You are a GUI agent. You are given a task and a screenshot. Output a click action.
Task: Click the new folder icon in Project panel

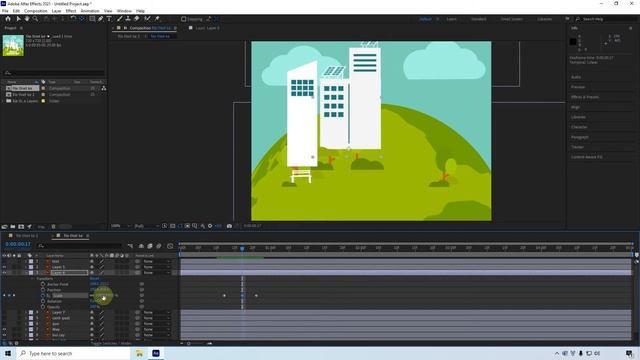[13, 227]
